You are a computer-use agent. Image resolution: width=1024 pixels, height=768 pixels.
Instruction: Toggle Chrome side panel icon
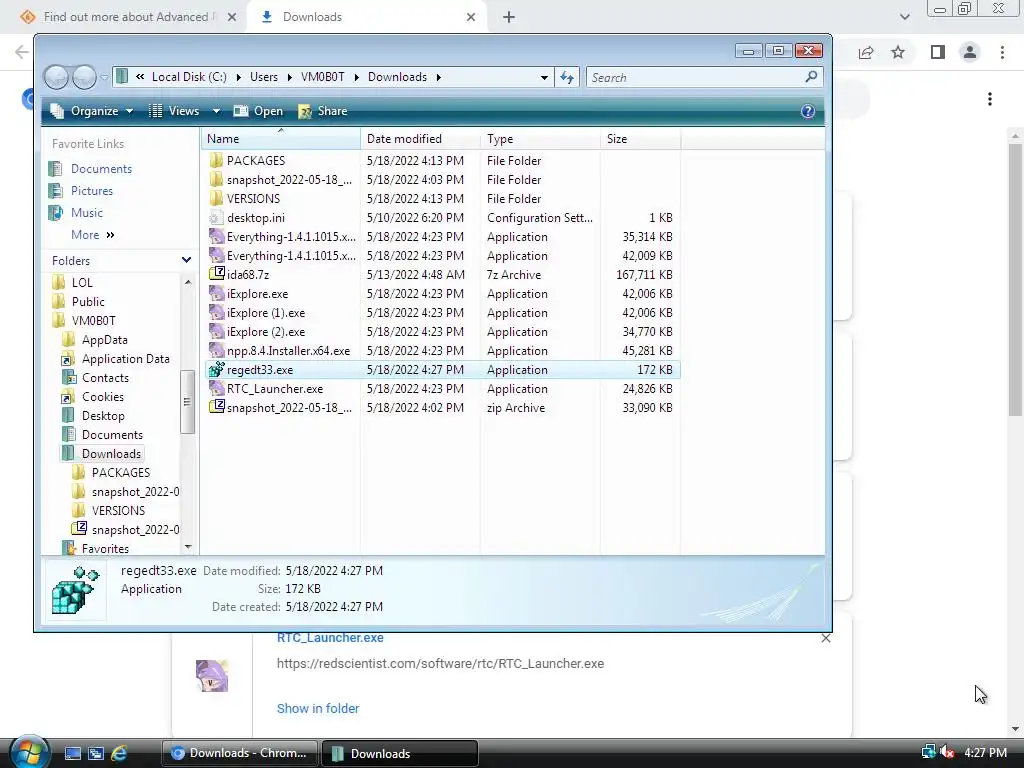(938, 52)
